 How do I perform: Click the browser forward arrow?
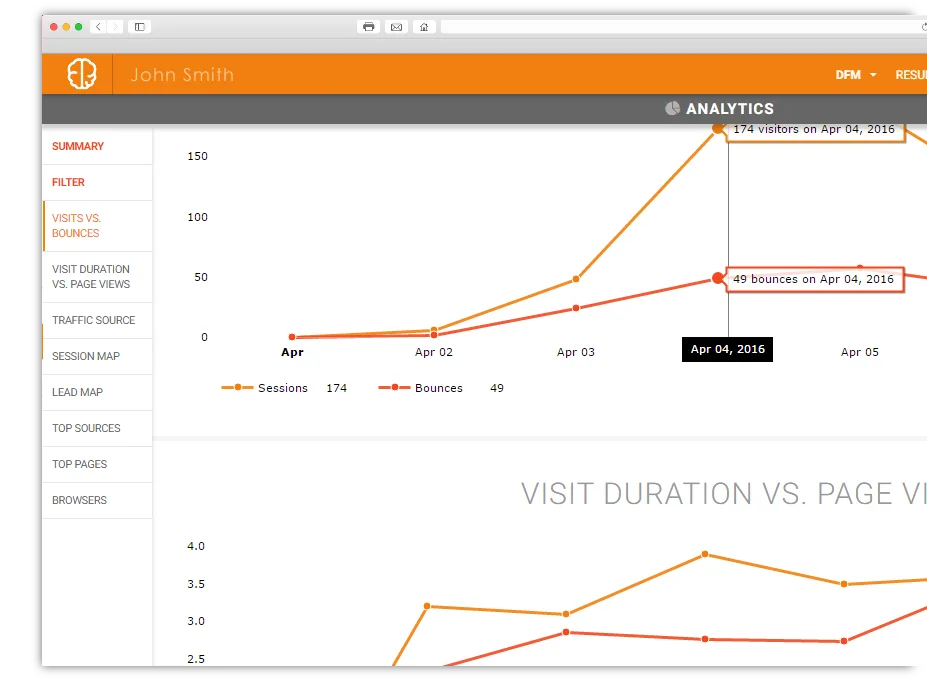pos(115,27)
